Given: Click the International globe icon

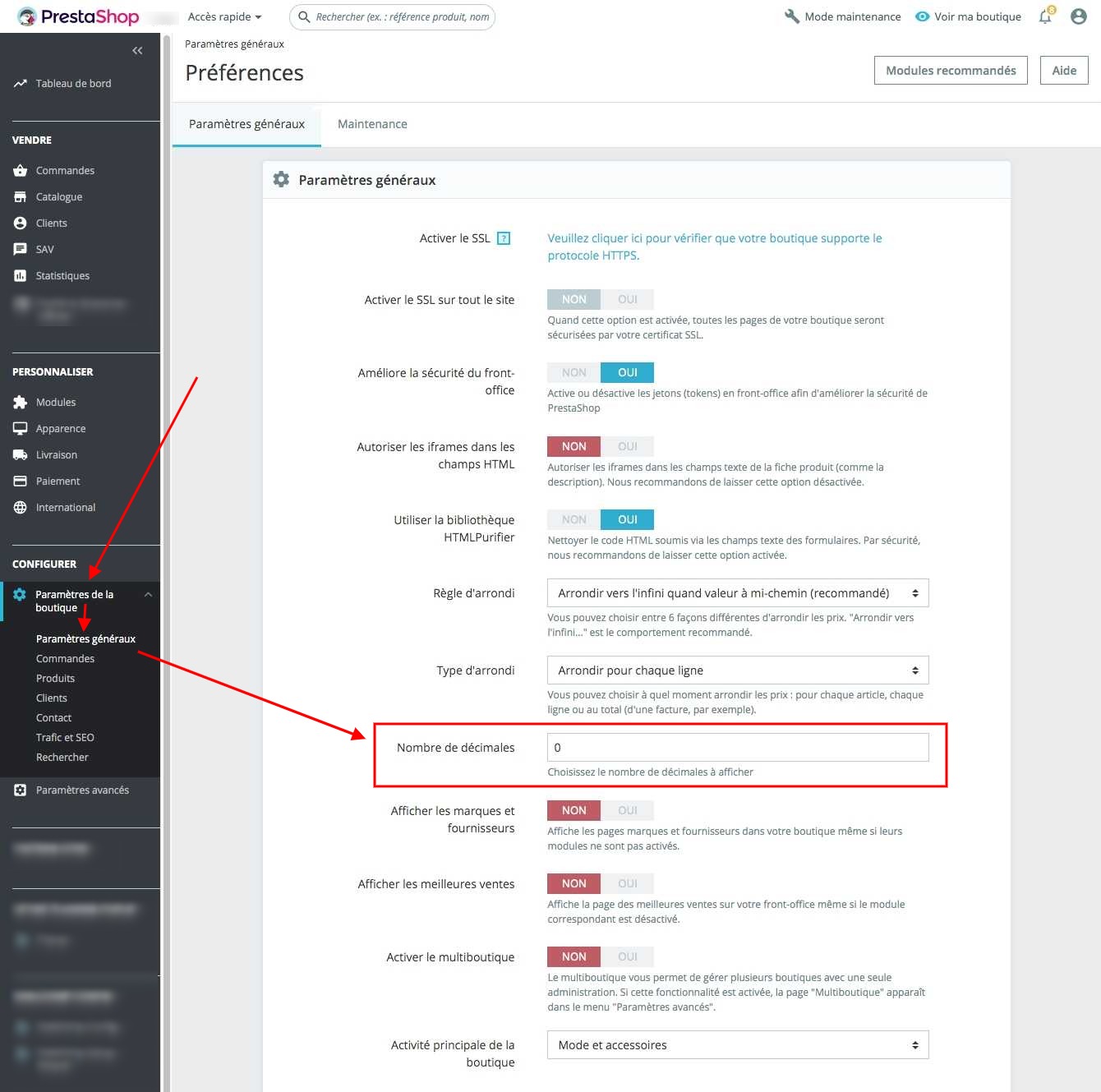Looking at the screenshot, I should click(x=21, y=508).
